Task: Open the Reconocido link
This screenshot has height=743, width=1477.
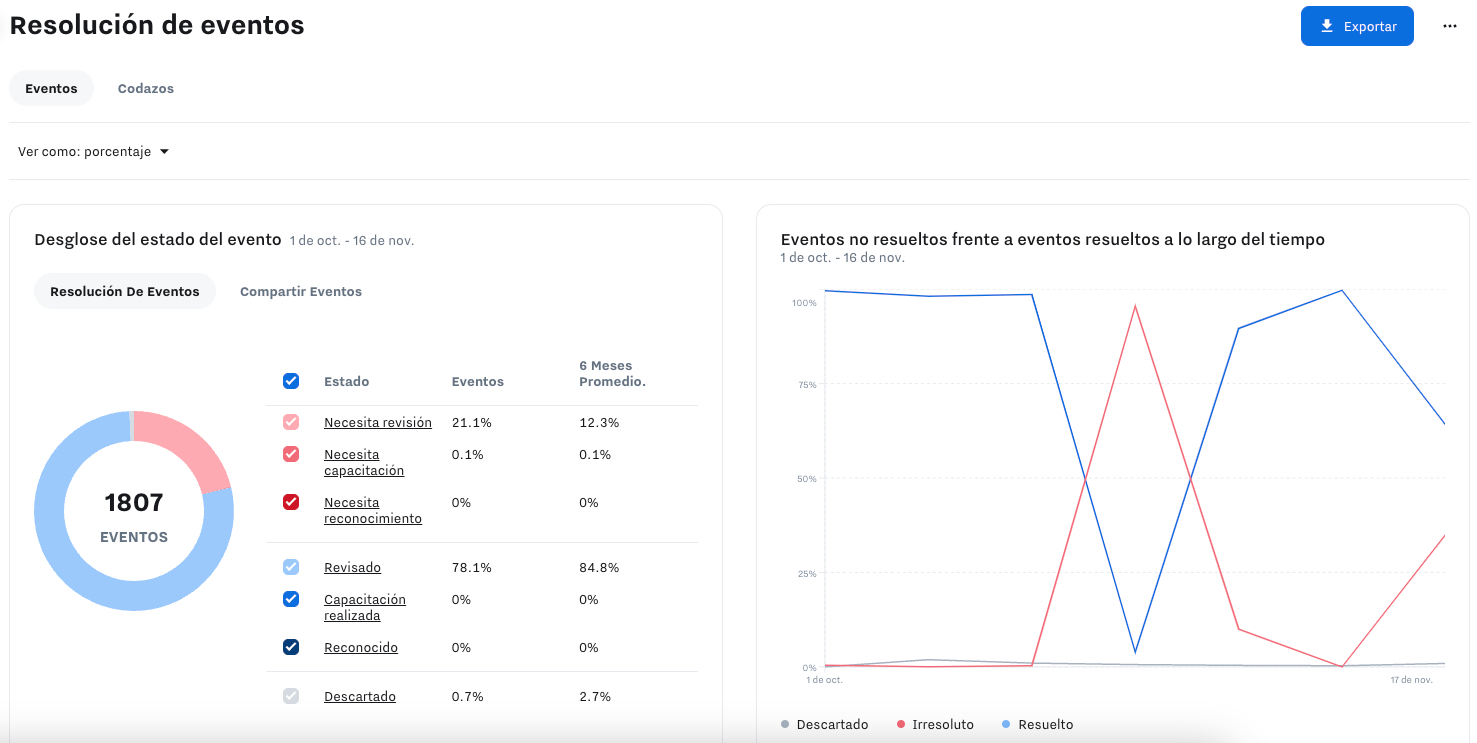Action: click(361, 647)
